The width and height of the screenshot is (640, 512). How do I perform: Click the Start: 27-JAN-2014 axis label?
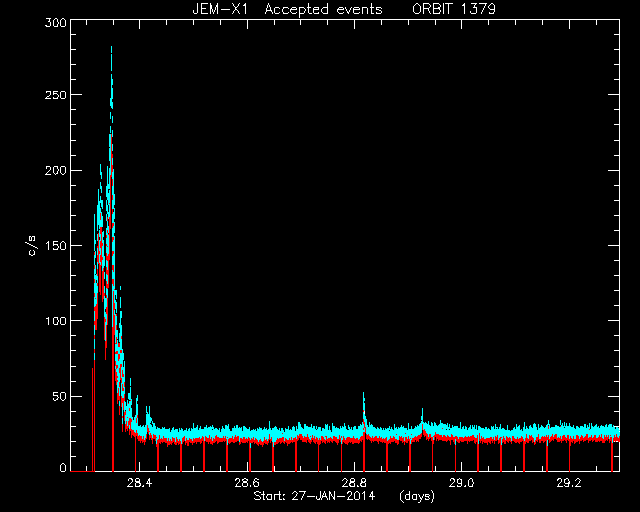tap(314, 496)
